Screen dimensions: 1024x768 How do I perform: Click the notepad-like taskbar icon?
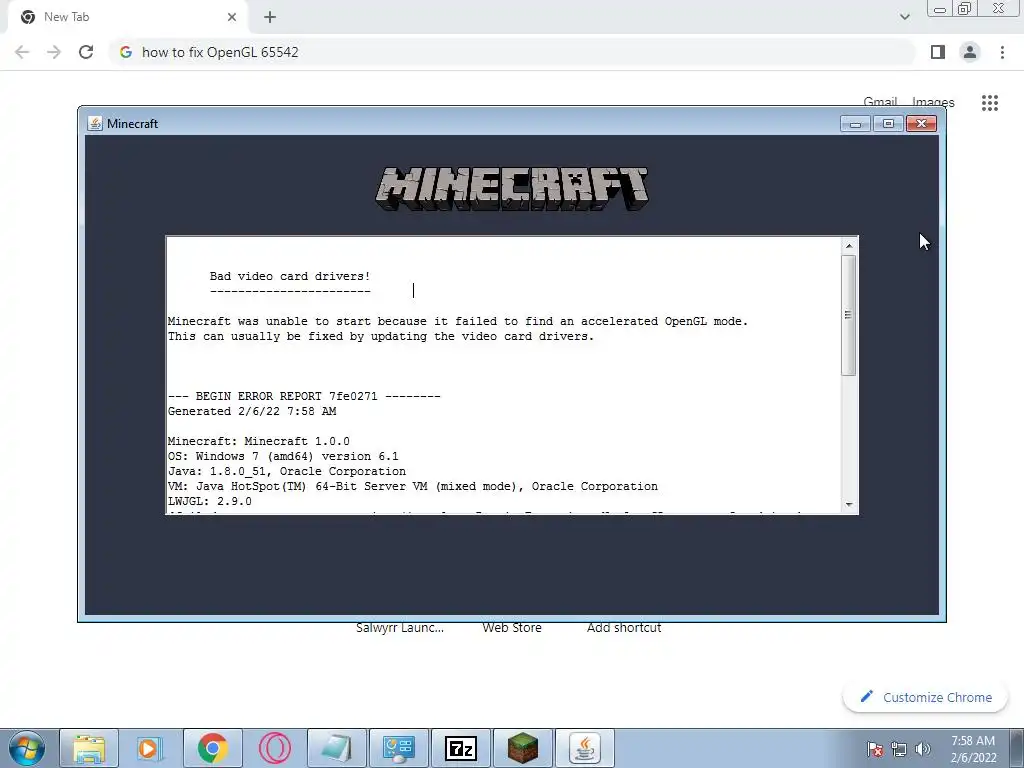(x=336, y=748)
